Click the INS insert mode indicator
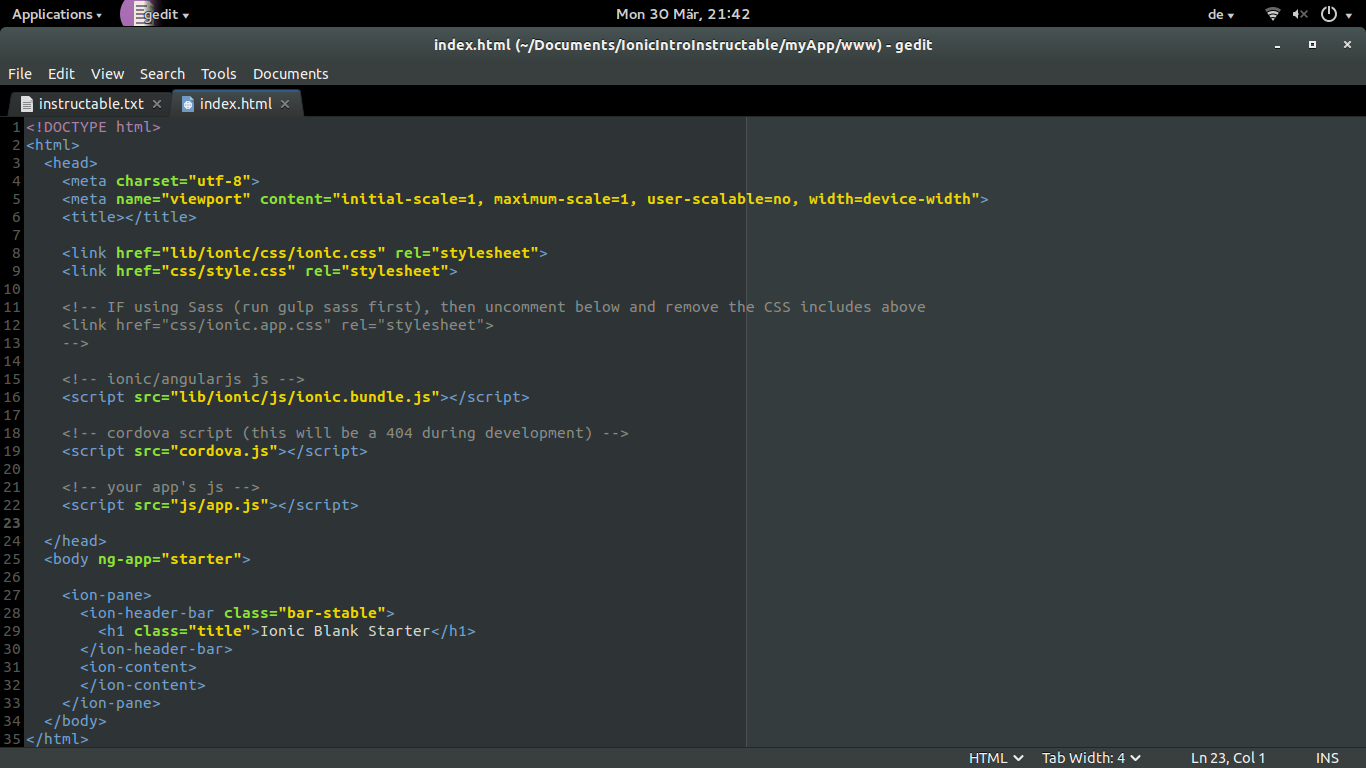 click(1327, 758)
